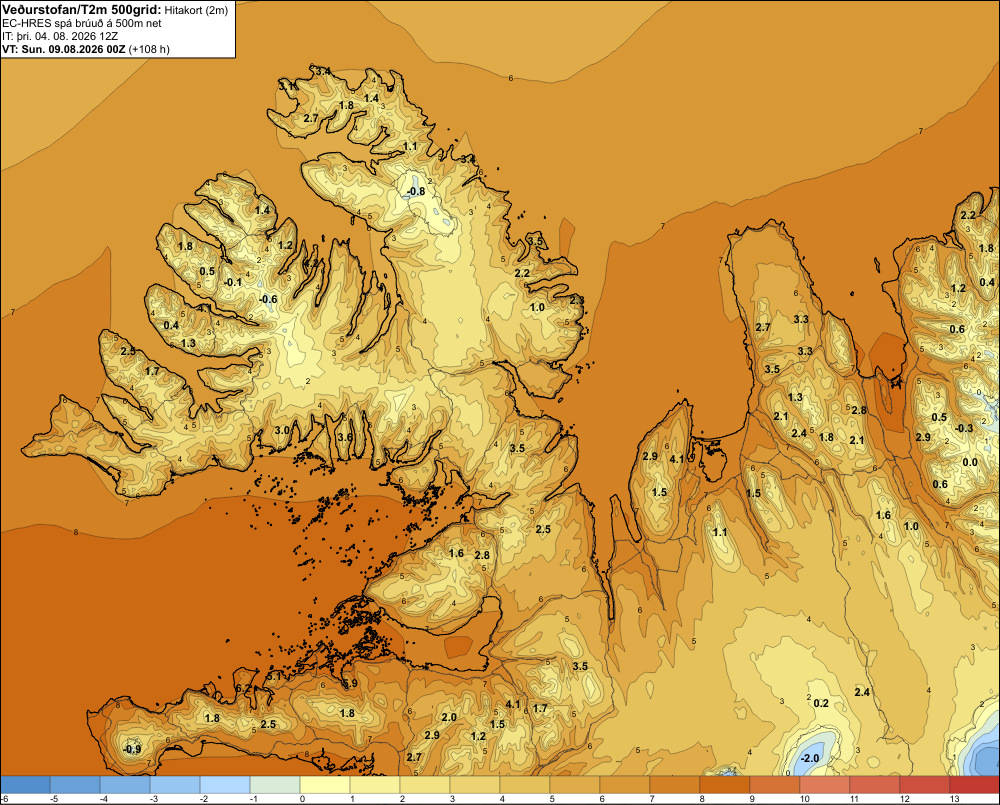Click the '11' label on the color scale
Screen dimensions: 1000x805
[855, 799]
